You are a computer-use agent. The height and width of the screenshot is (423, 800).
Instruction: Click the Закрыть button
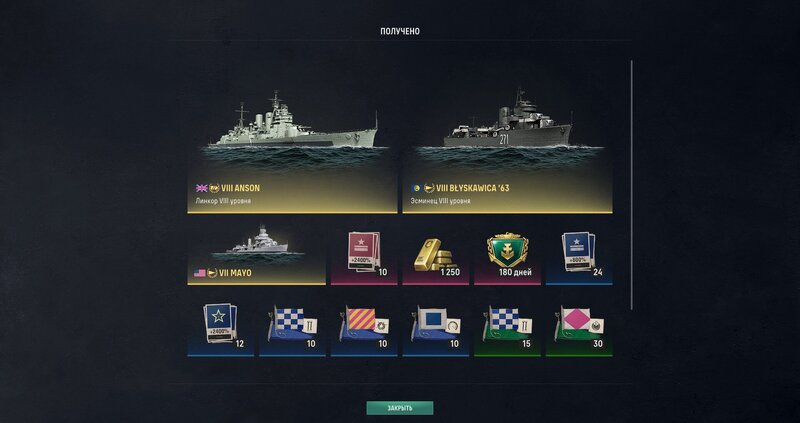[x=399, y=408]
